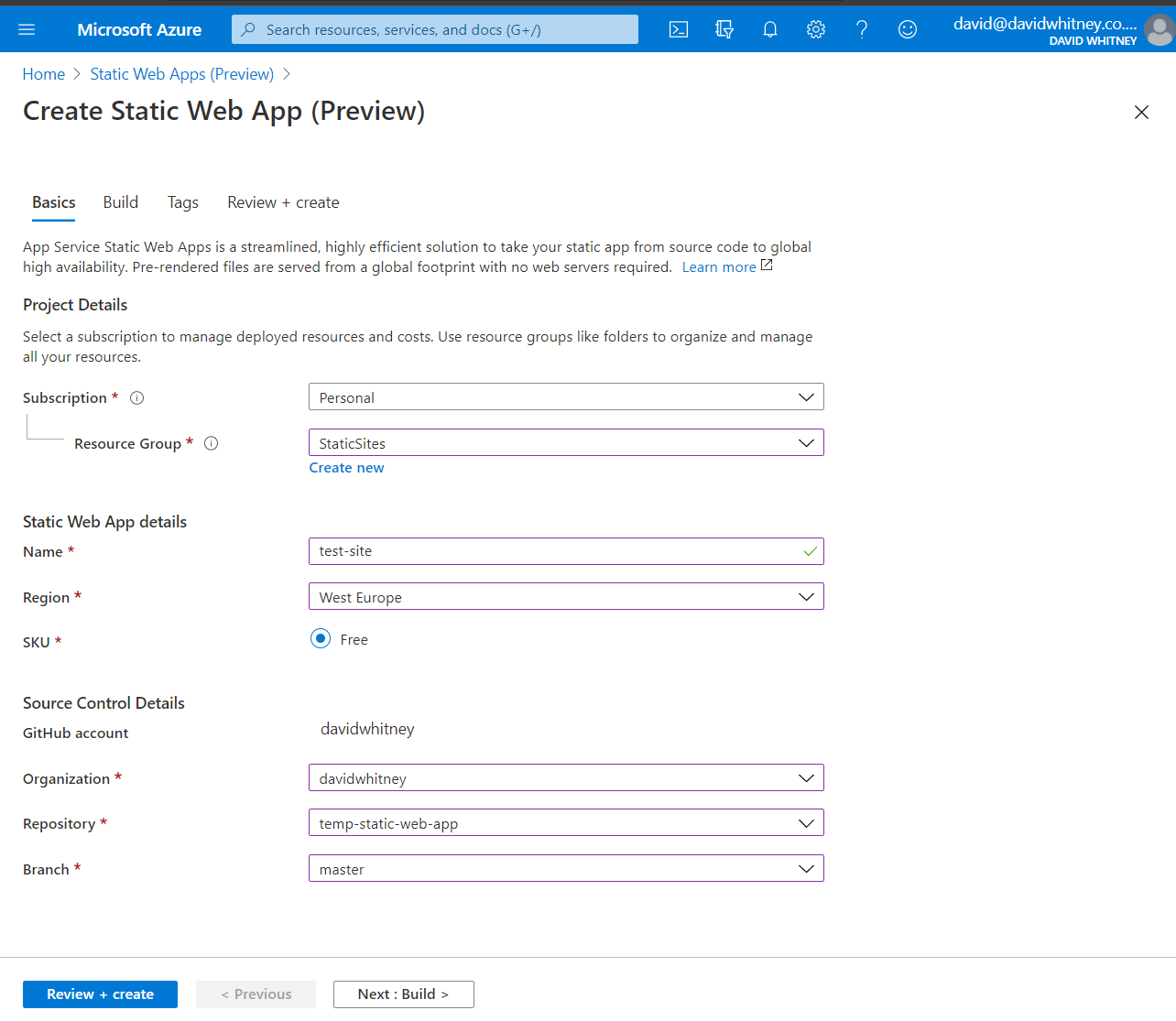Click the Microsoft Azure logo text

139,29
